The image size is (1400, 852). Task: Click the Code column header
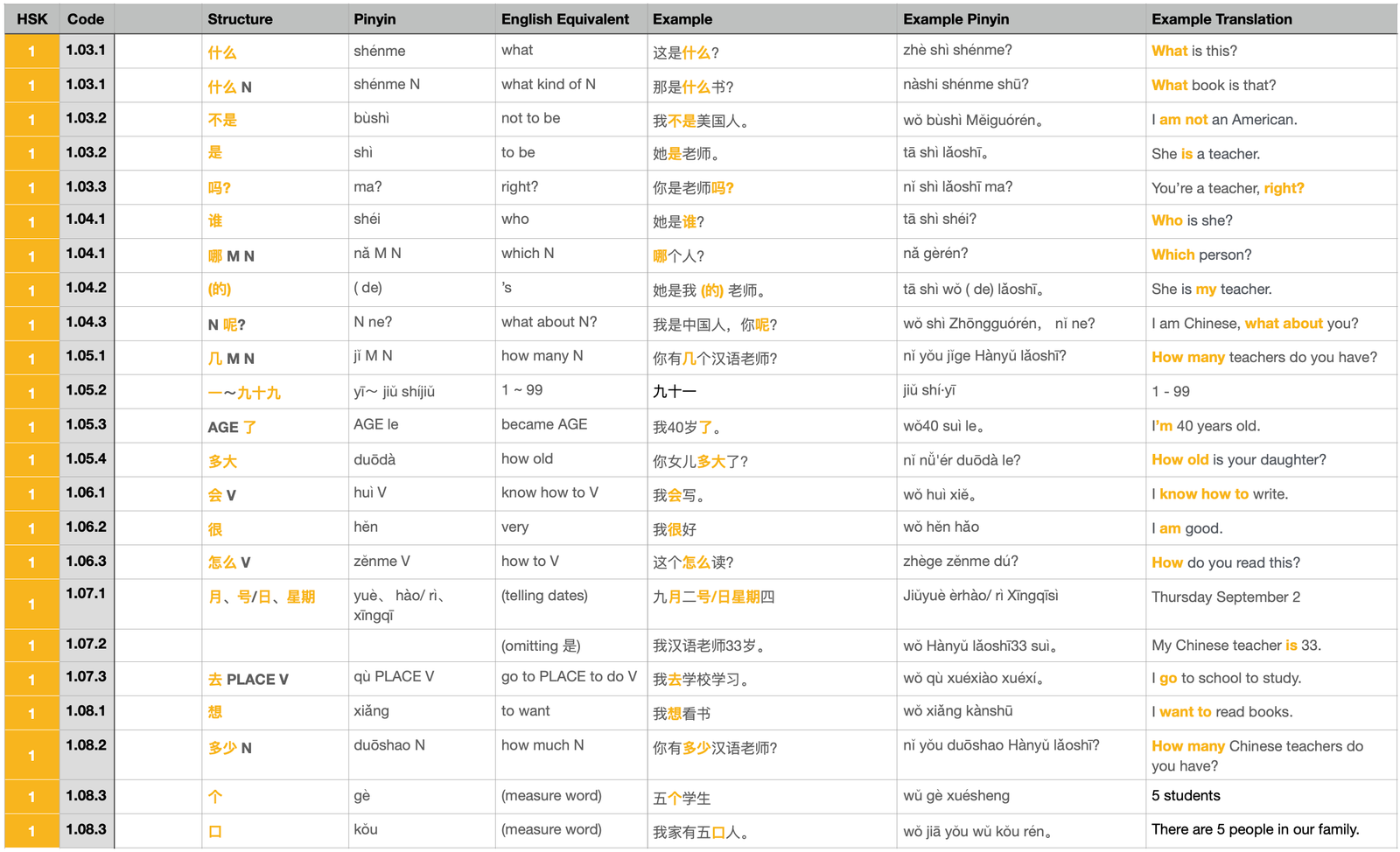coord(86,19)
